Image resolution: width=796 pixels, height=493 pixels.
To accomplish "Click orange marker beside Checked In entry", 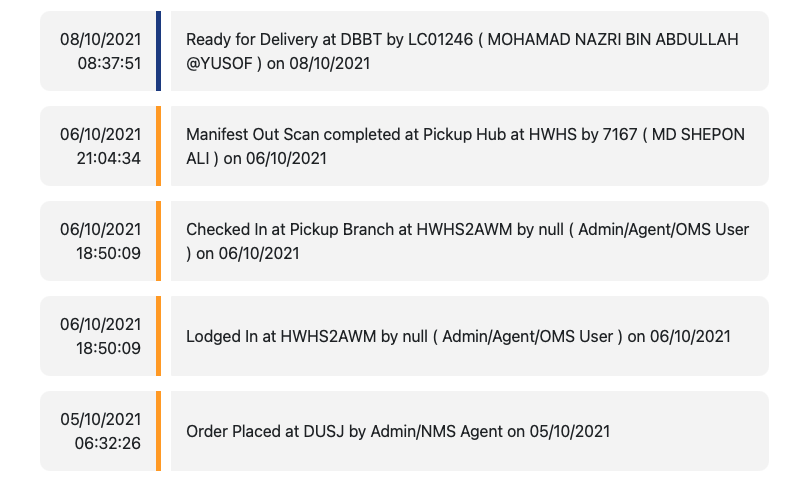I will coord(158,241).
